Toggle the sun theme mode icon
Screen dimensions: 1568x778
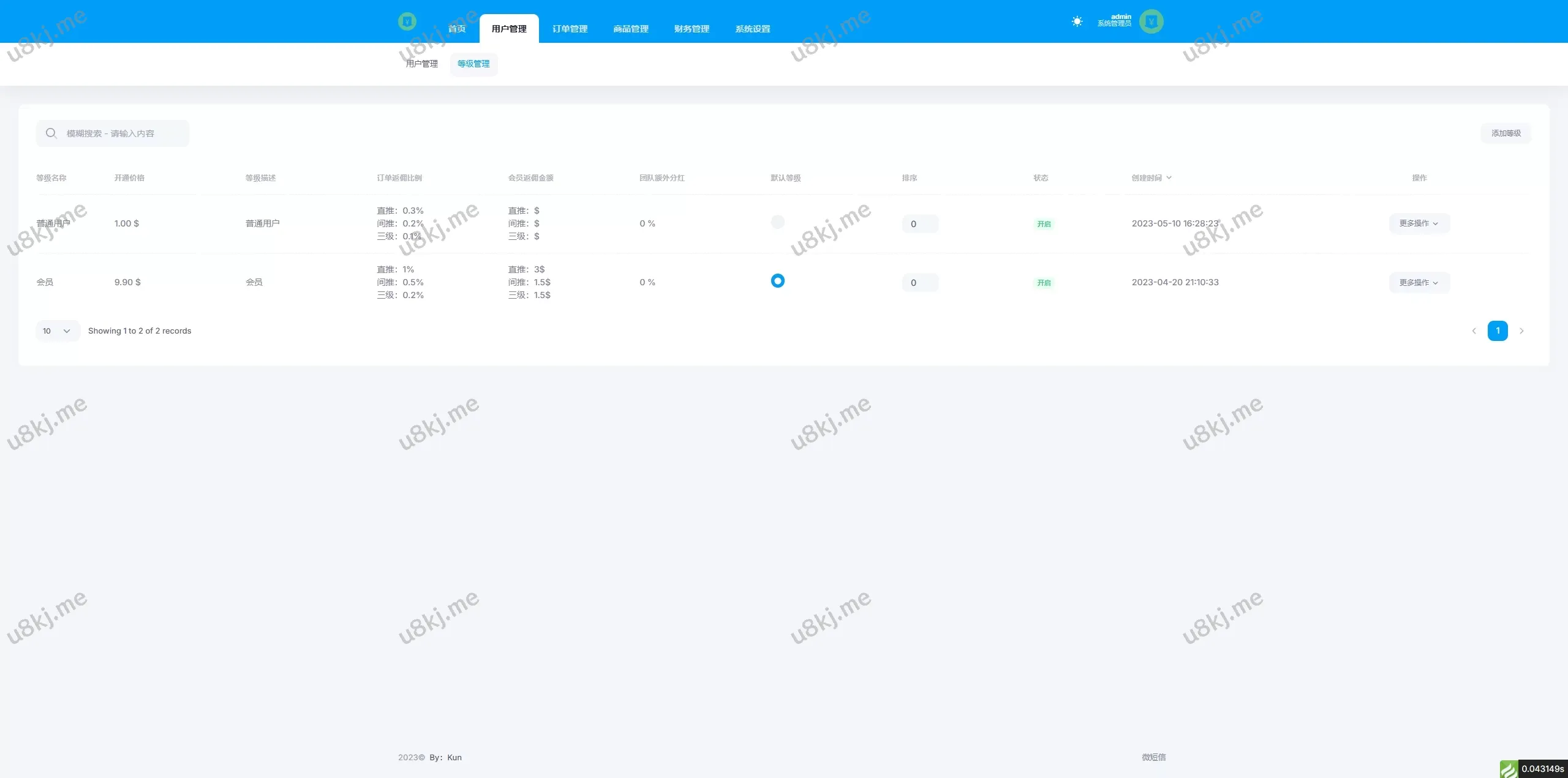[x=1077, y=21]
